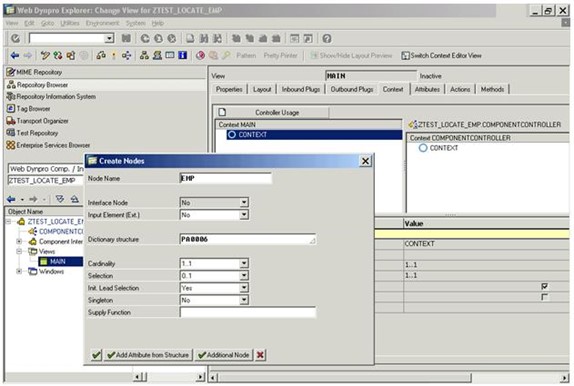This screenshot has height=386, width=574.
Task: Click the Print icon in the standard toolbar
Action: tap(190, 38)
